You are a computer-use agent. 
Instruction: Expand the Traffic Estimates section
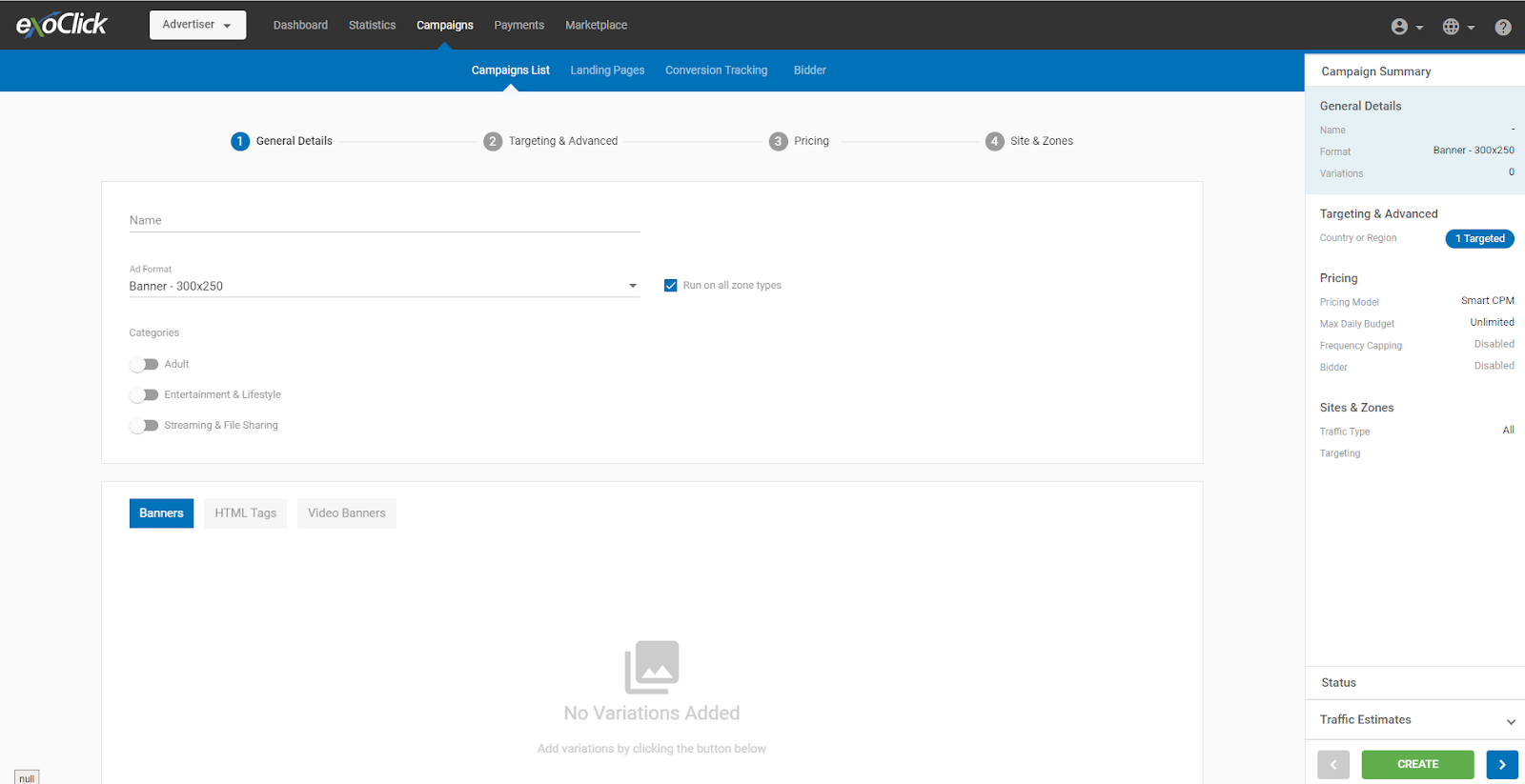point(1414,720)
